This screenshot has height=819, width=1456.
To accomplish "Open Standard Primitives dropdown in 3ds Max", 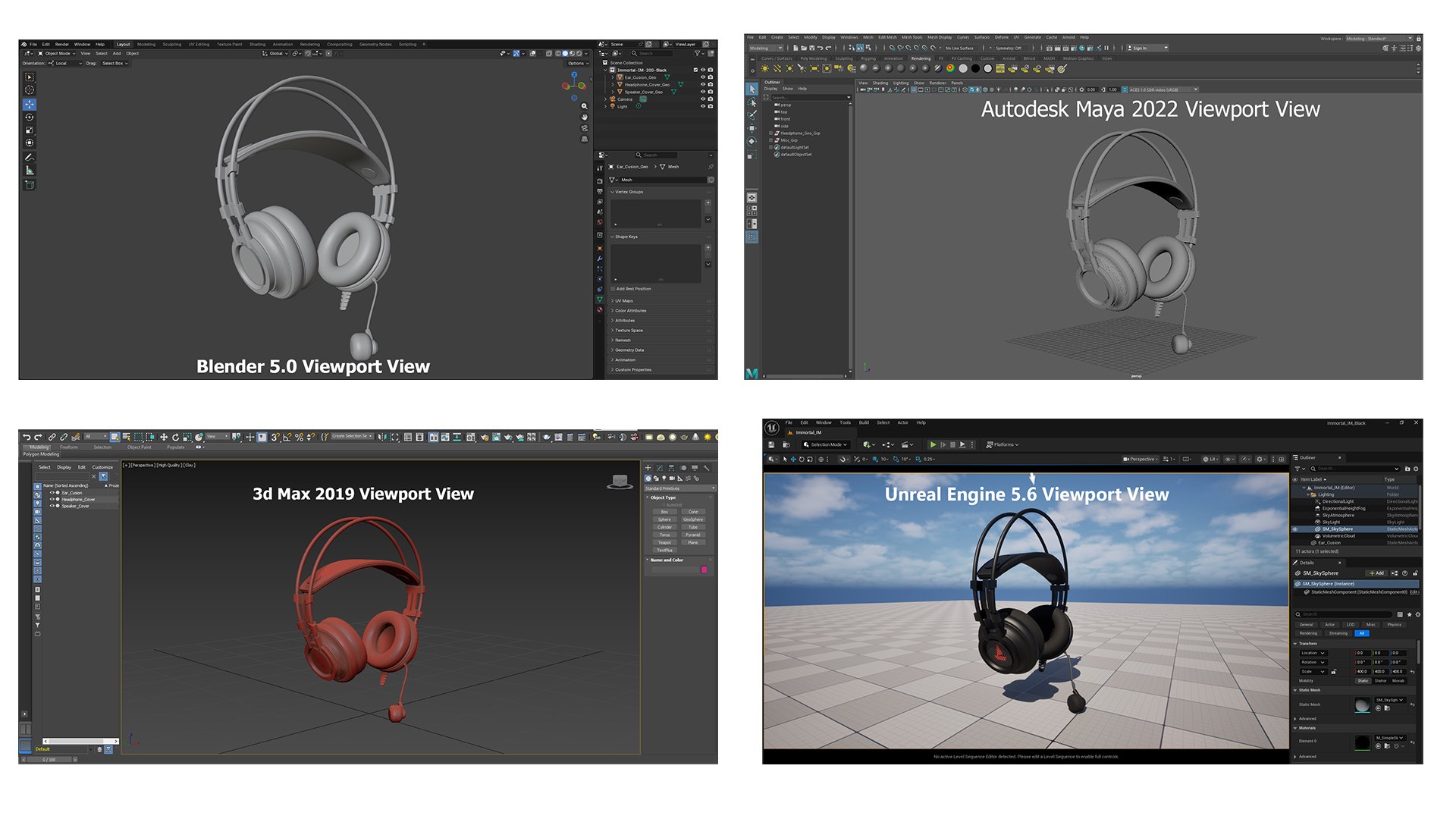I will click(x=679, y=489).
